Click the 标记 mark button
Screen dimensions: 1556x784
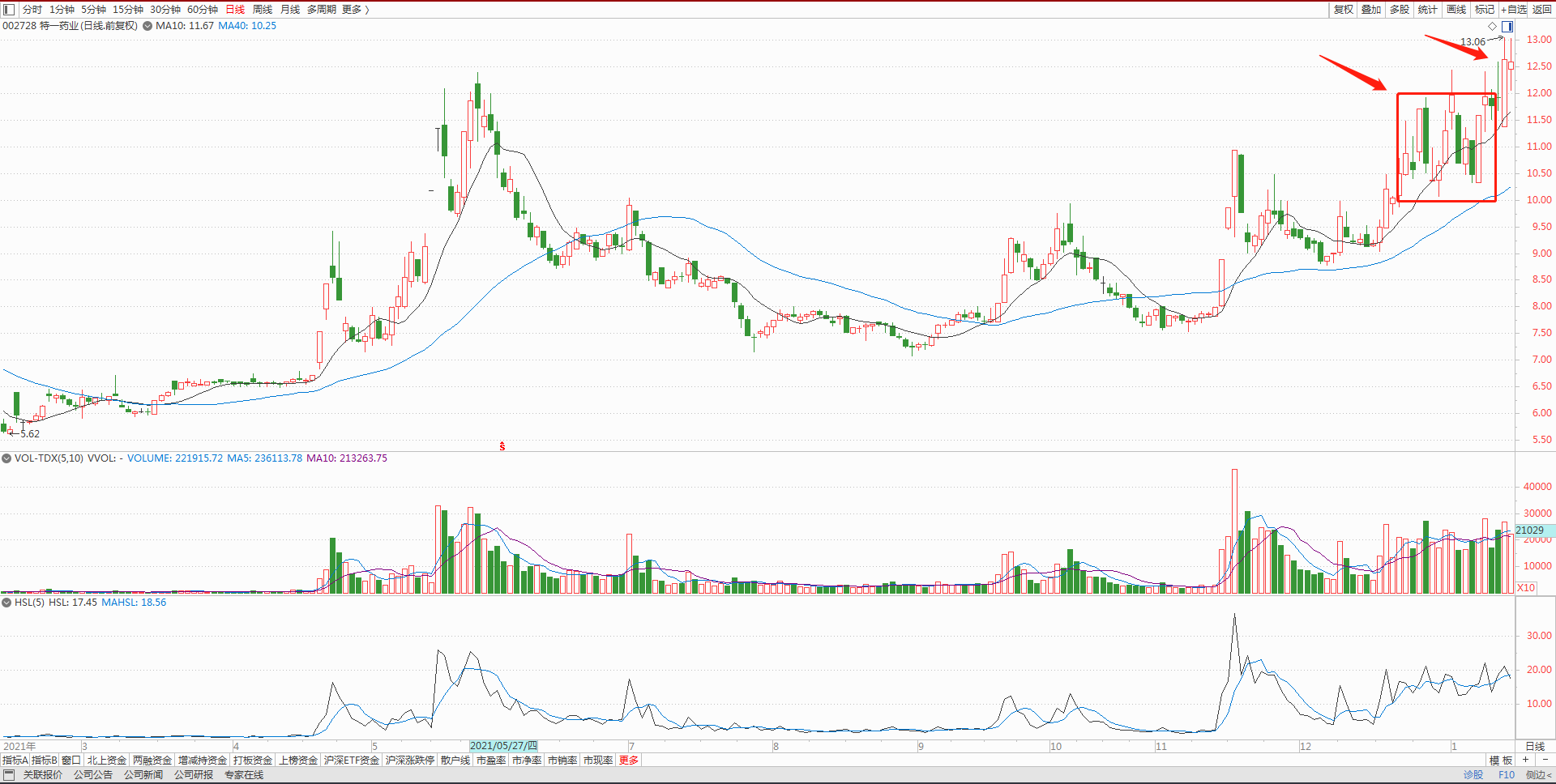tap(1485, 10)
